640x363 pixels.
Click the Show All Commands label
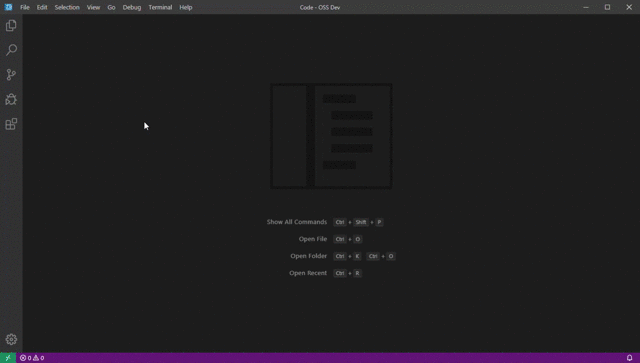[x=297, y=222]
